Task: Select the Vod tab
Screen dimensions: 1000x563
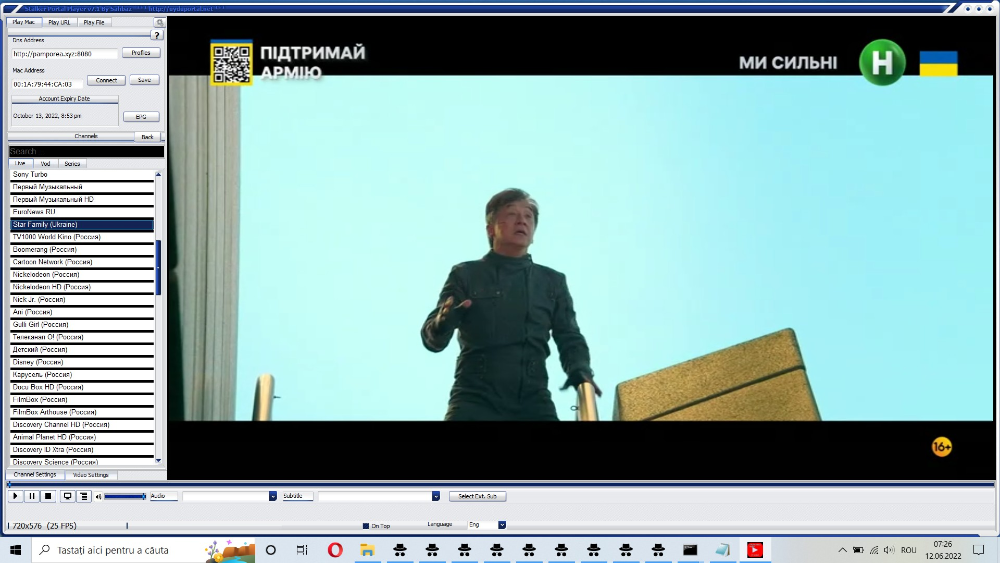Action: click(x=45, y=164)
